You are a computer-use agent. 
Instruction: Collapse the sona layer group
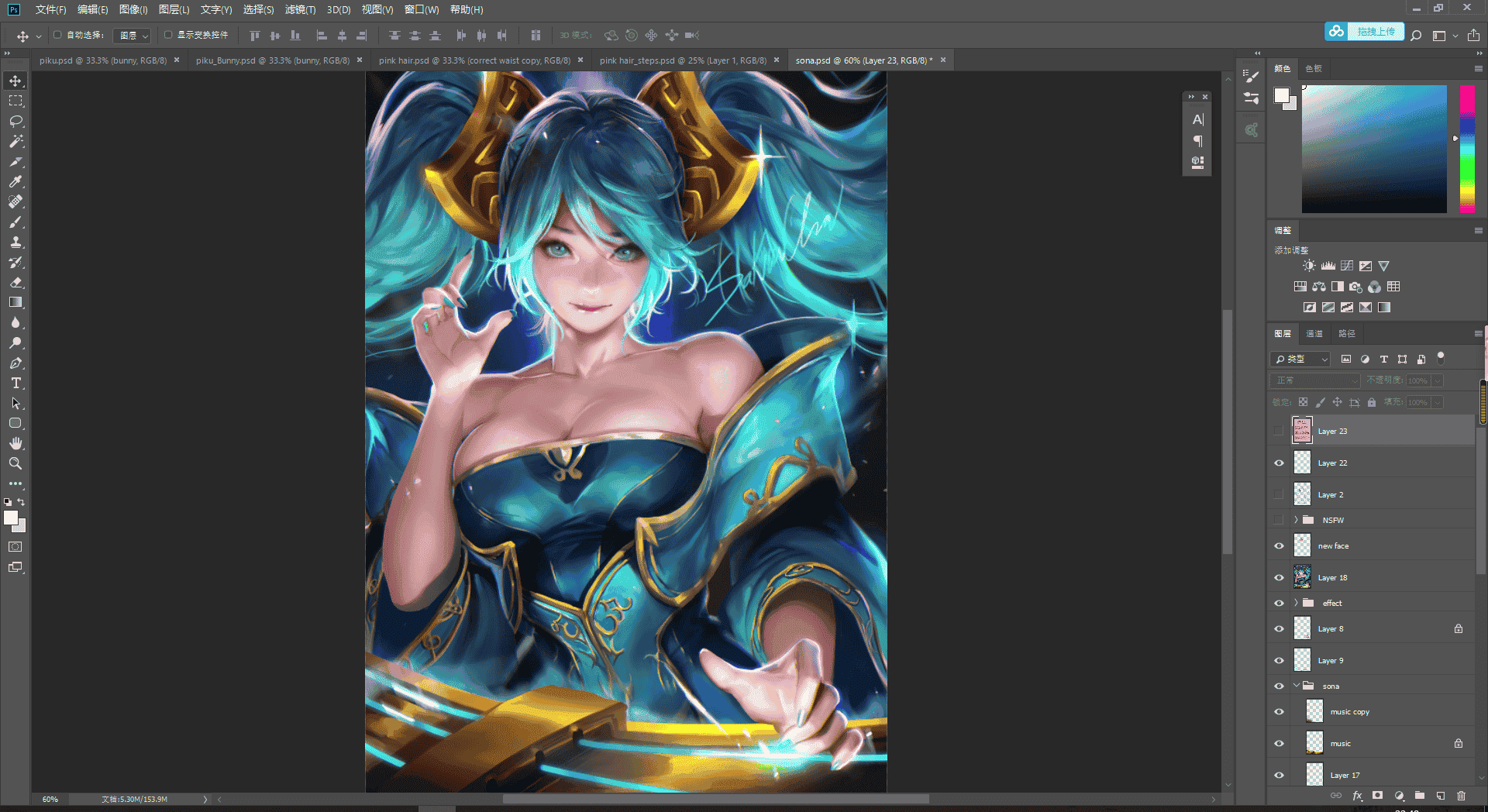click(1296, 686)
